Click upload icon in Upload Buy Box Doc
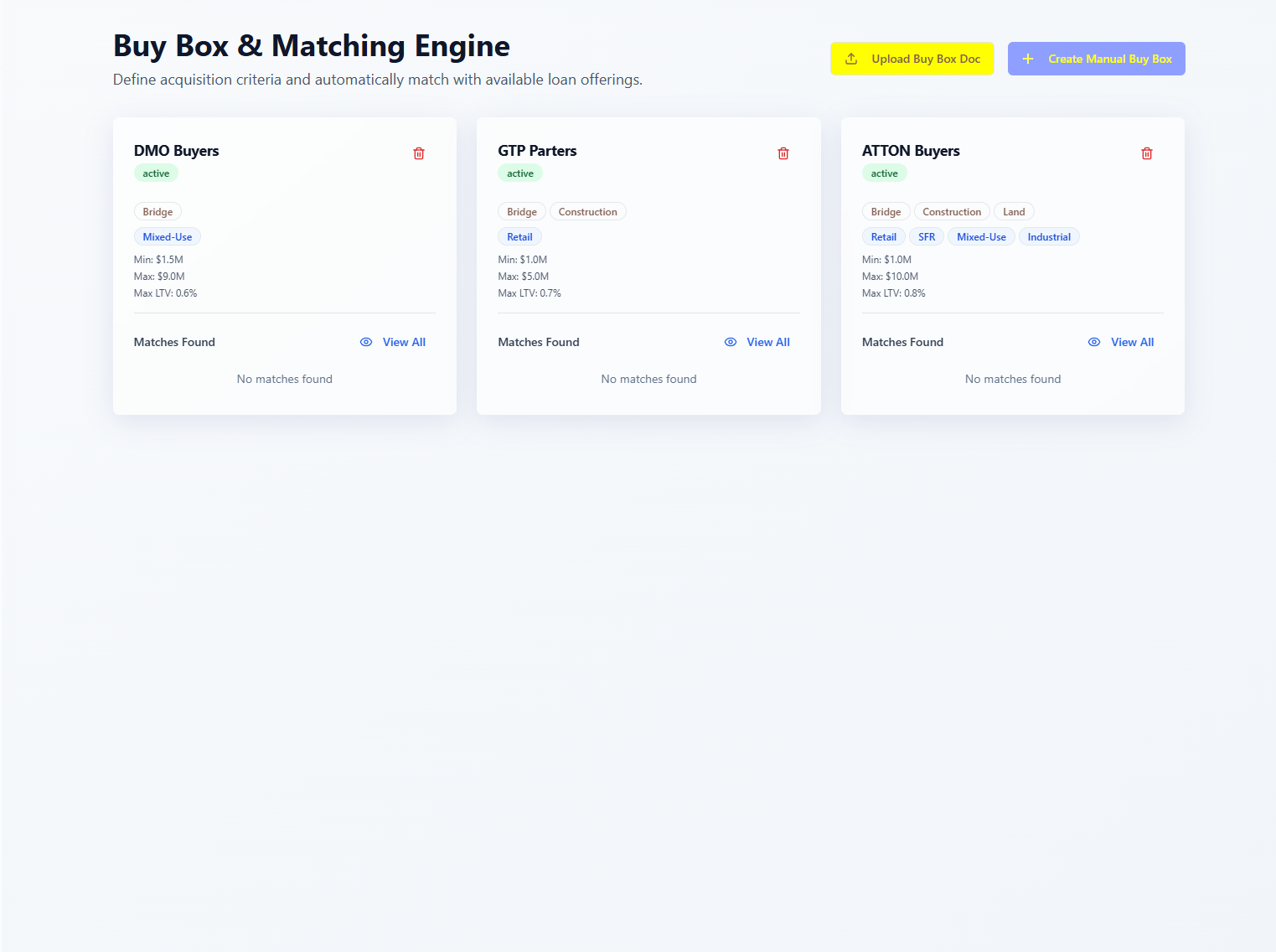The image size is (1276, 952). (x=851, y=59)
